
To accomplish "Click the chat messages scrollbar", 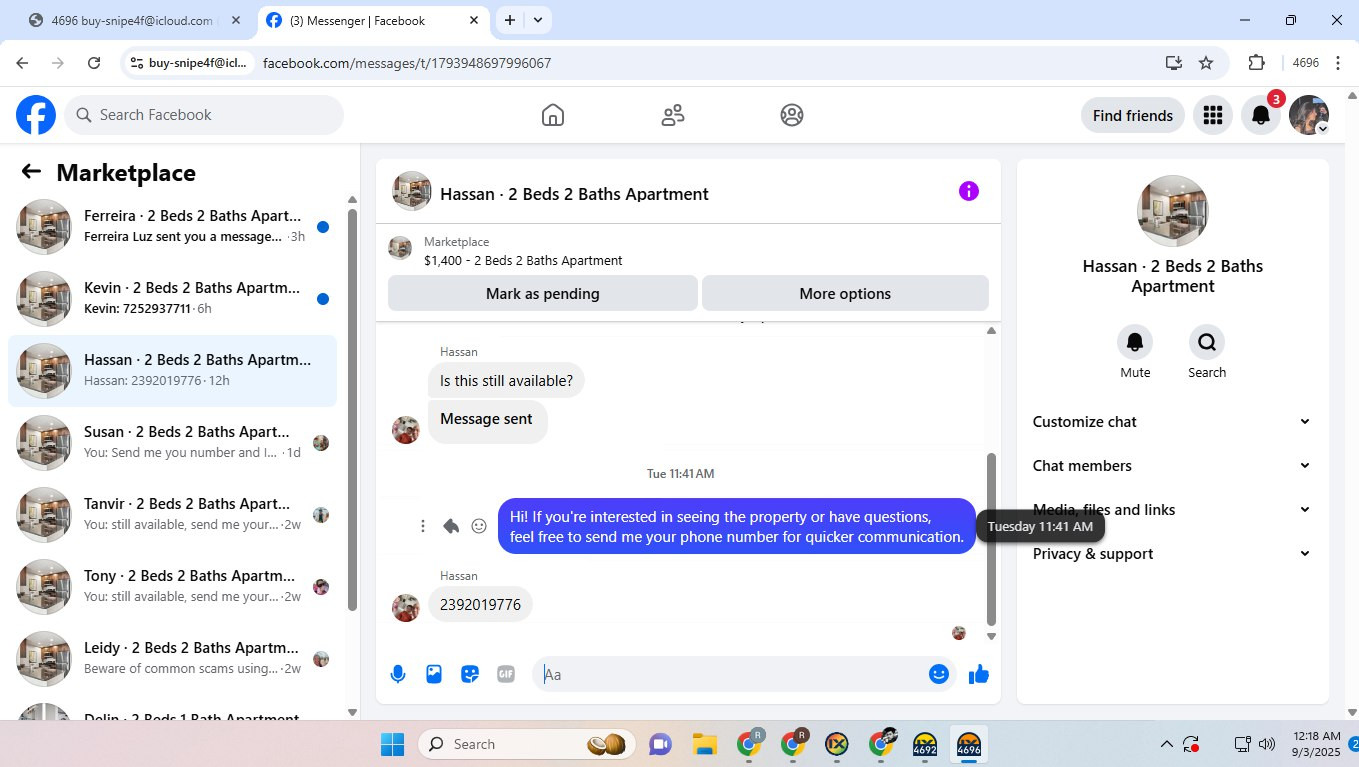I will pyautogui.click(x=991, y=539).
